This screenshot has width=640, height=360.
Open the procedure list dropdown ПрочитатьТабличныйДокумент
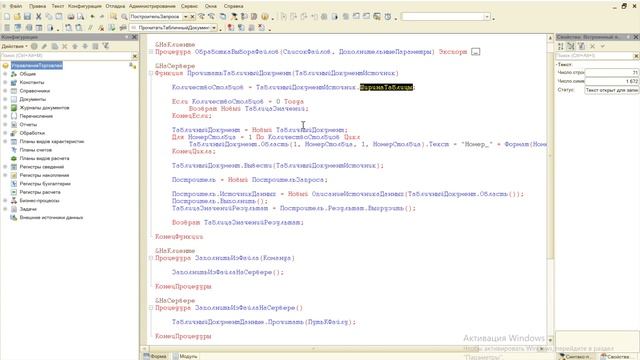tap(214, 28)
